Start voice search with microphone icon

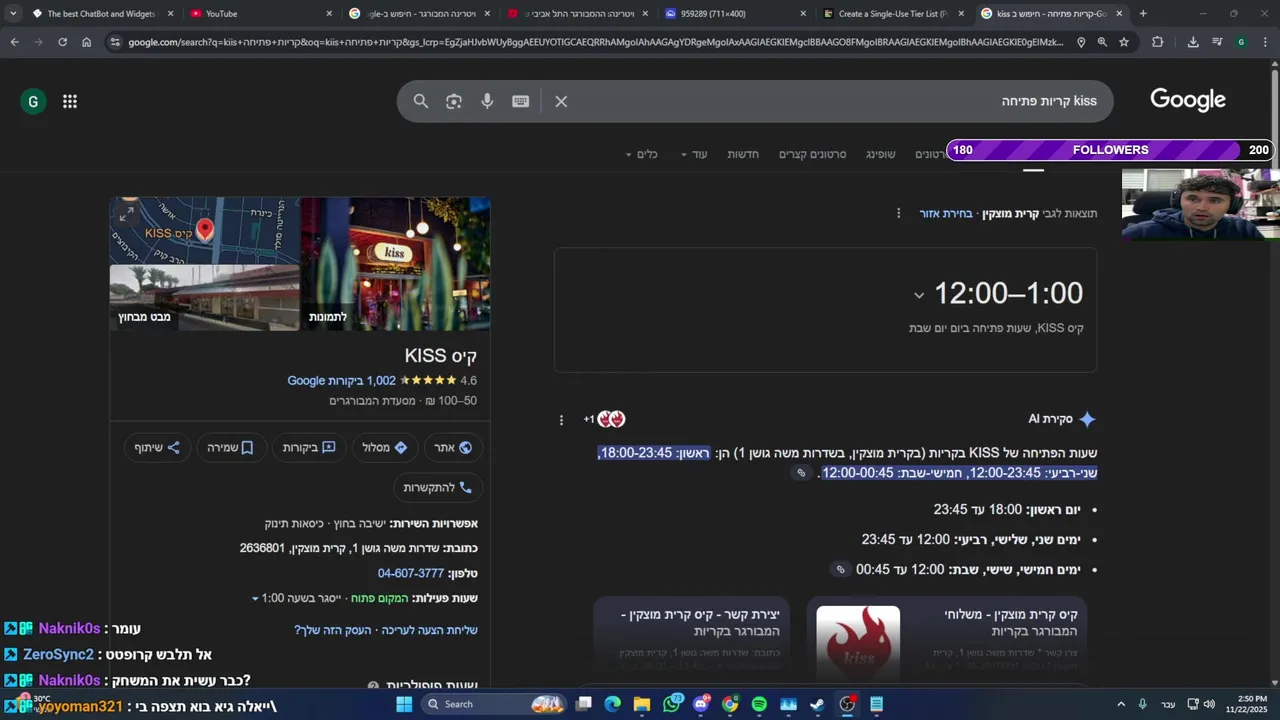[x=487, y=101]
